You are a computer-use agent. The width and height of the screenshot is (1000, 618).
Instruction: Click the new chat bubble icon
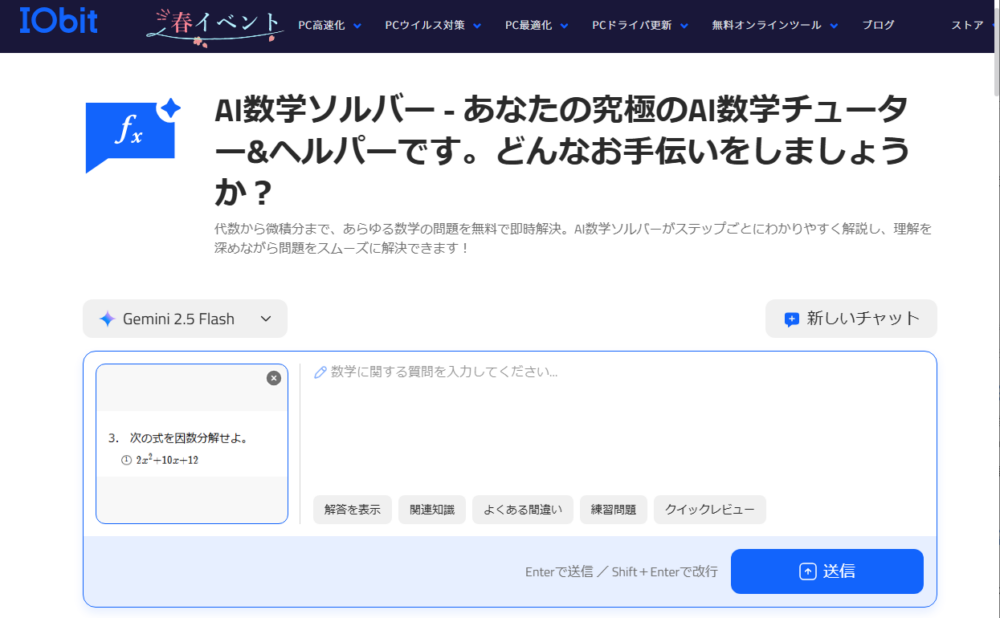(792, 319)
